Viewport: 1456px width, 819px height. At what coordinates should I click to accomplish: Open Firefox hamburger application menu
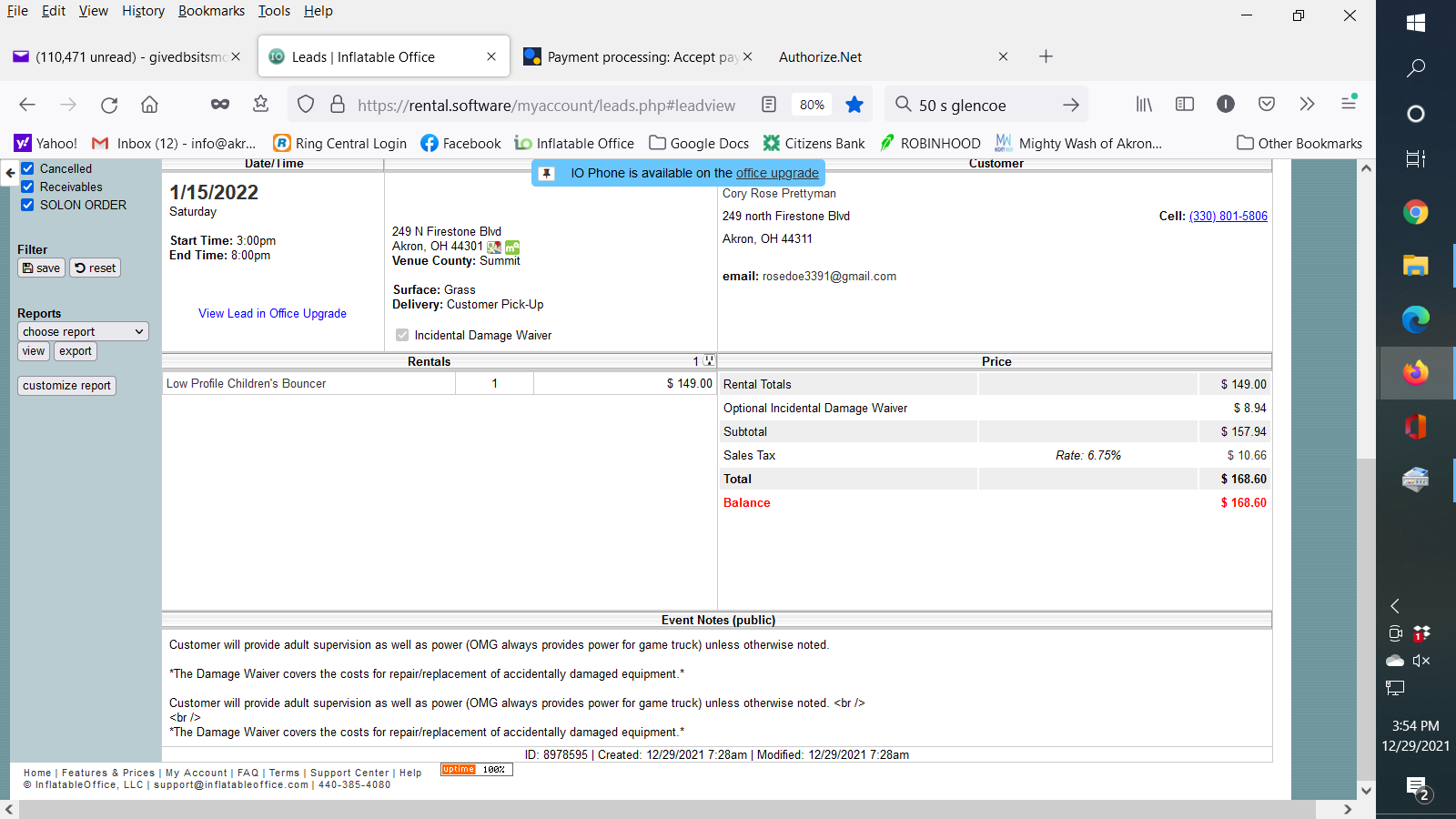(x=1349, y=104)
